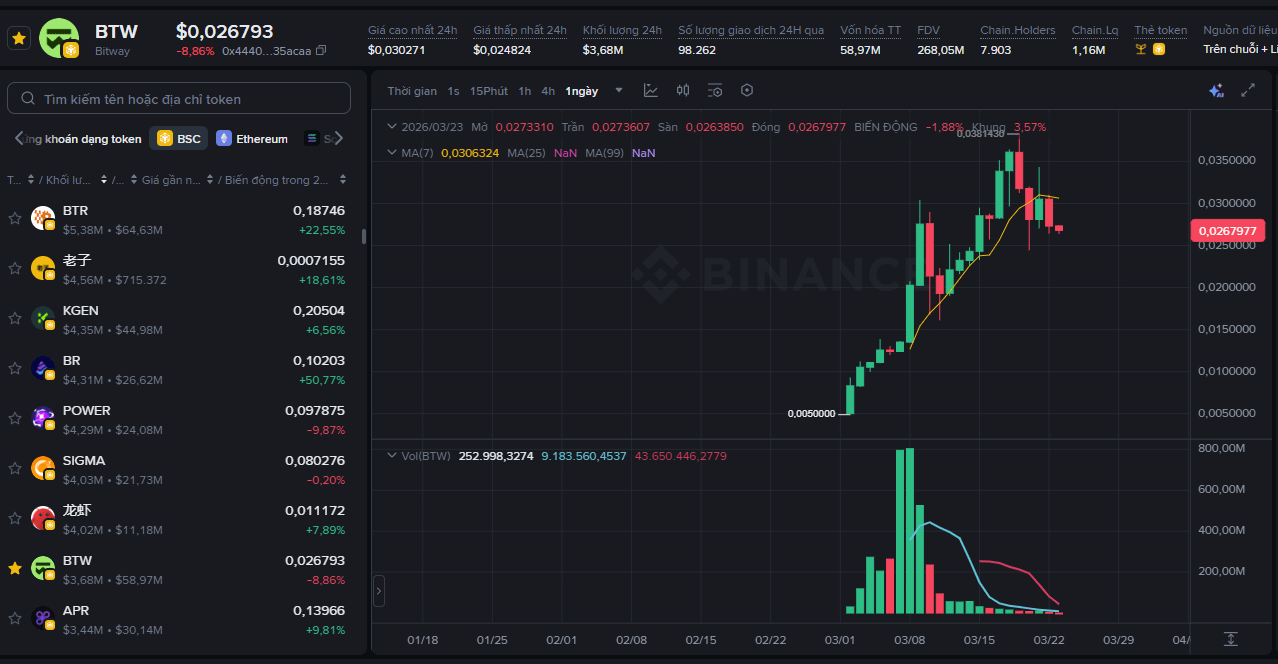Favorite the 龙虾 token row
1278x664 pixels.
(x=15, y=518)
